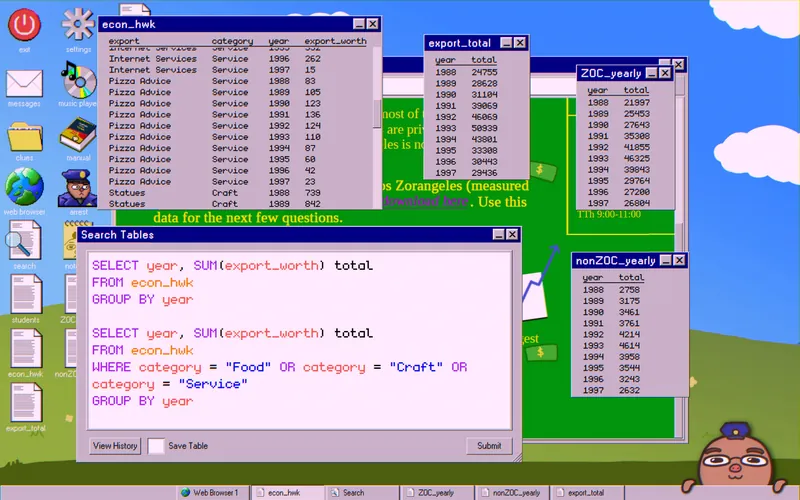Switch to nonZOC_yearly in the taskbar
Screen dimensions: 800x500
coord(512,493)
